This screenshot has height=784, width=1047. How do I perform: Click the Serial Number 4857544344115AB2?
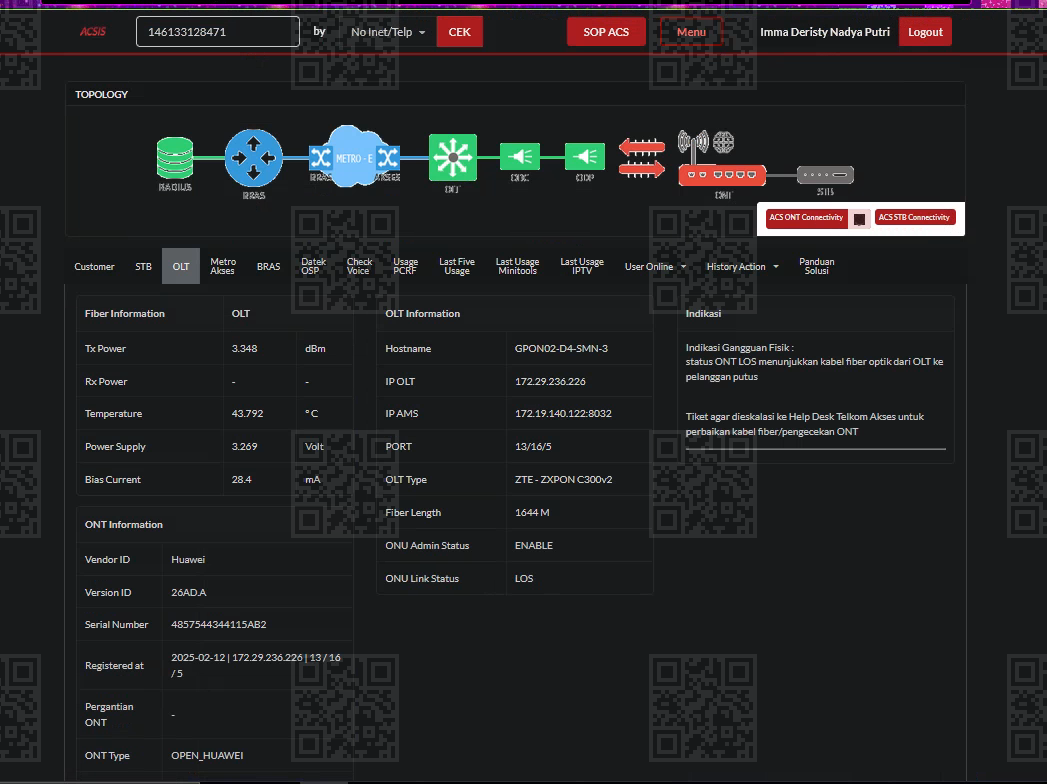219,624
